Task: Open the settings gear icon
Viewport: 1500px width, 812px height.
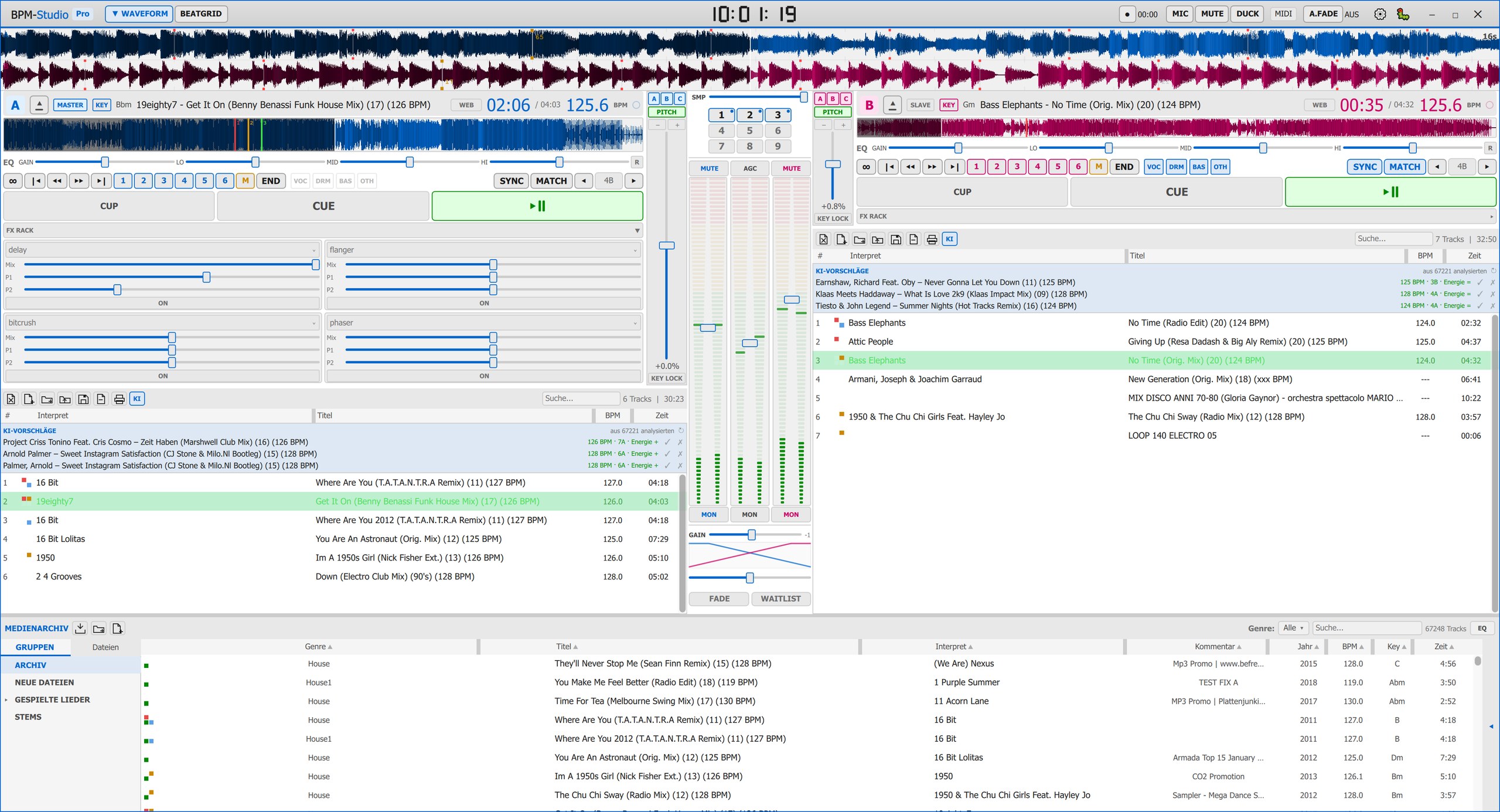Action: pyautogui.click(x=1380, y=14)
